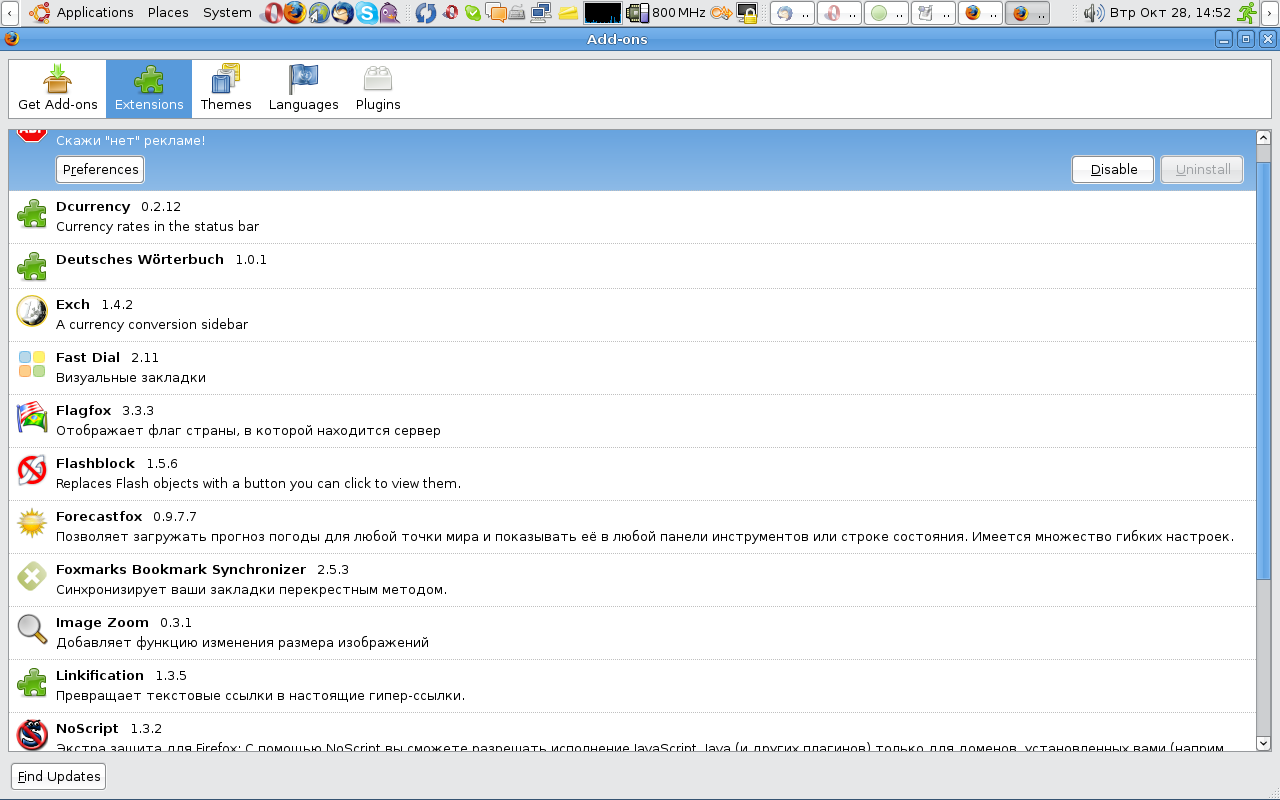1280x800 pixels.
Task: Click the Fast Dial colored squares icon
Action: click(32, 364)
